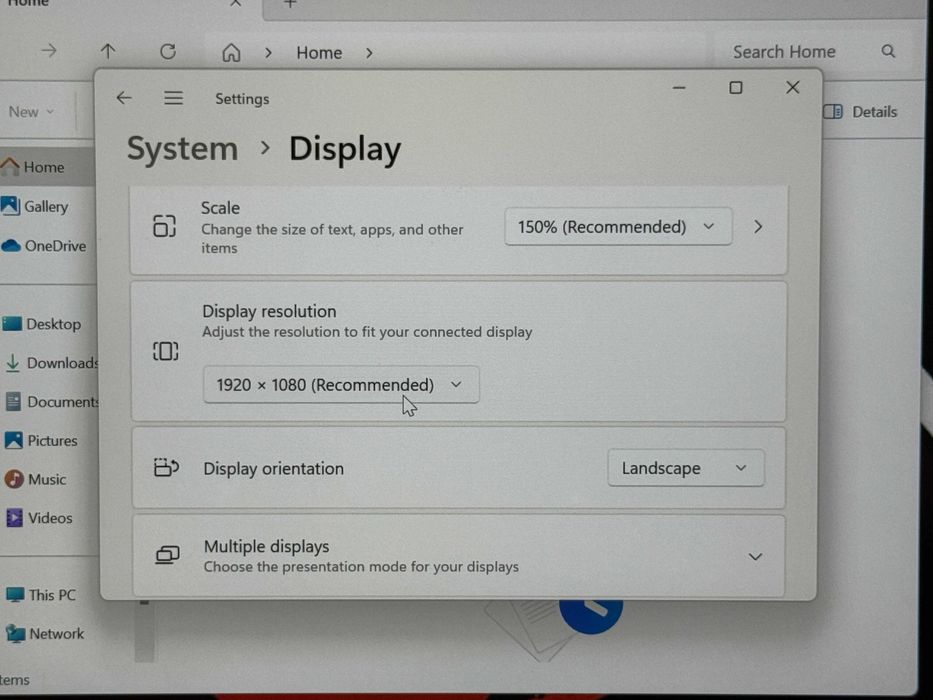
Task: Click System in the Settings breadcrumb
Action: pos(182,148)
